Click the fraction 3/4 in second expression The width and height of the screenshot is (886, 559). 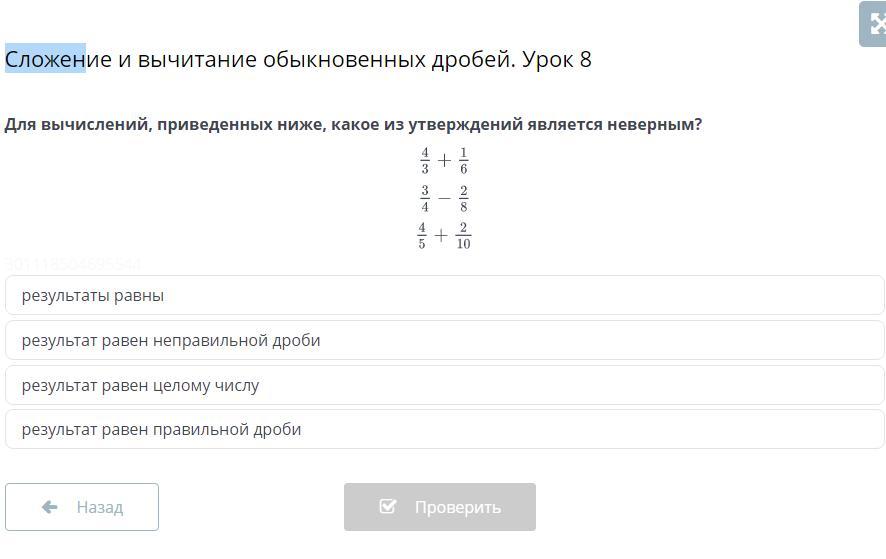tap(425, 199)
